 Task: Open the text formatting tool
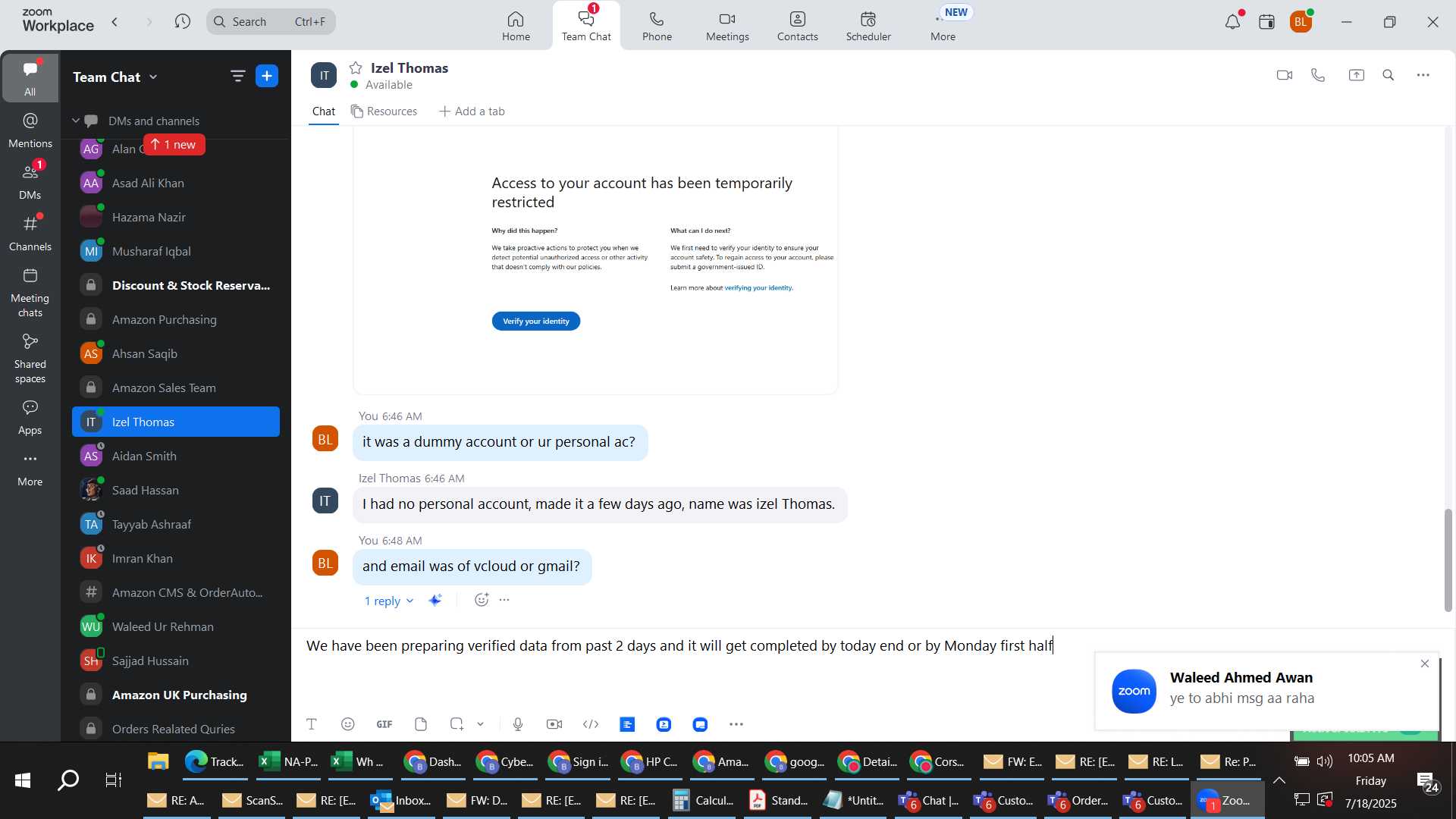coord(311,724)
